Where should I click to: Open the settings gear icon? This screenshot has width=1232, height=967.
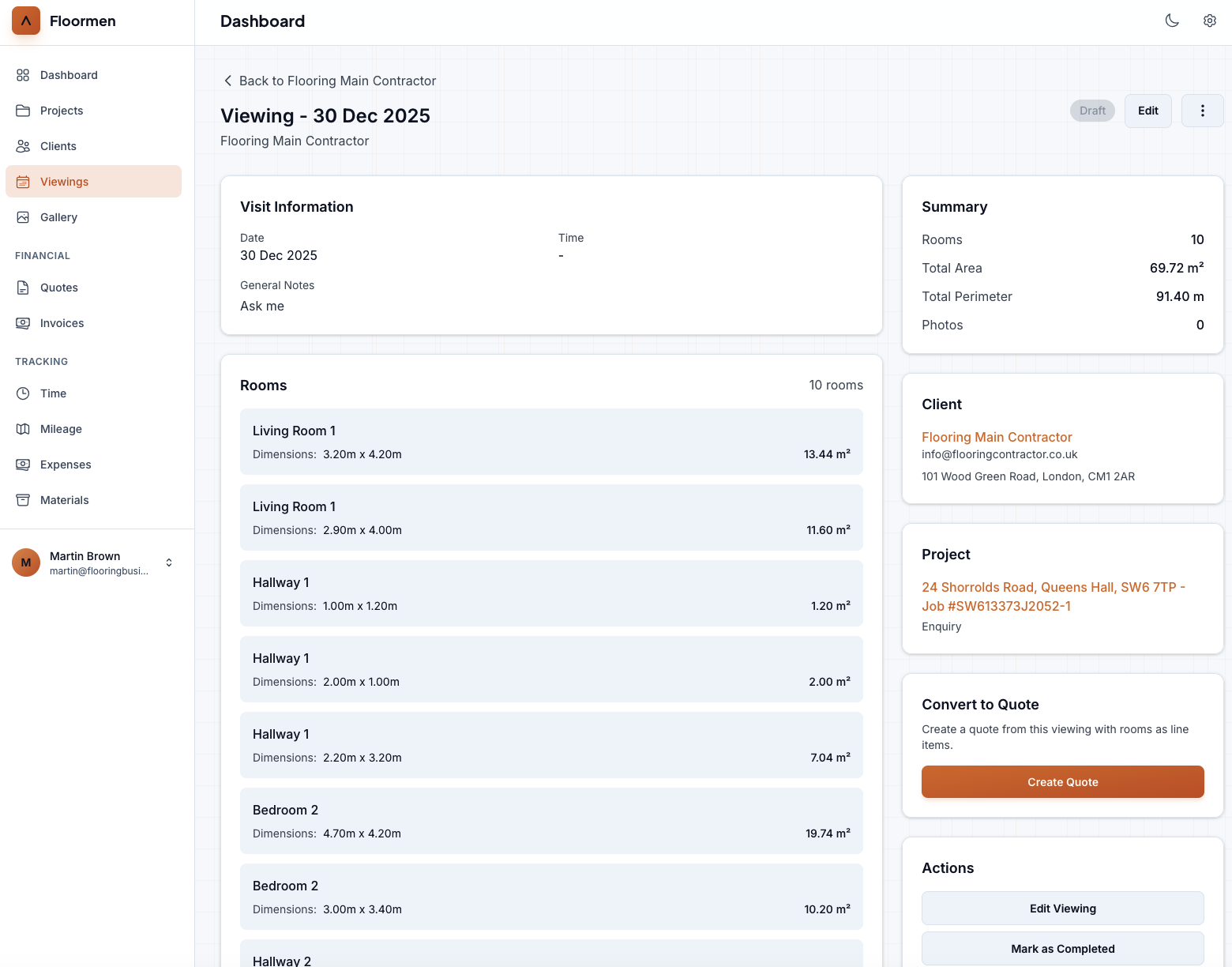click(1209, 21)
